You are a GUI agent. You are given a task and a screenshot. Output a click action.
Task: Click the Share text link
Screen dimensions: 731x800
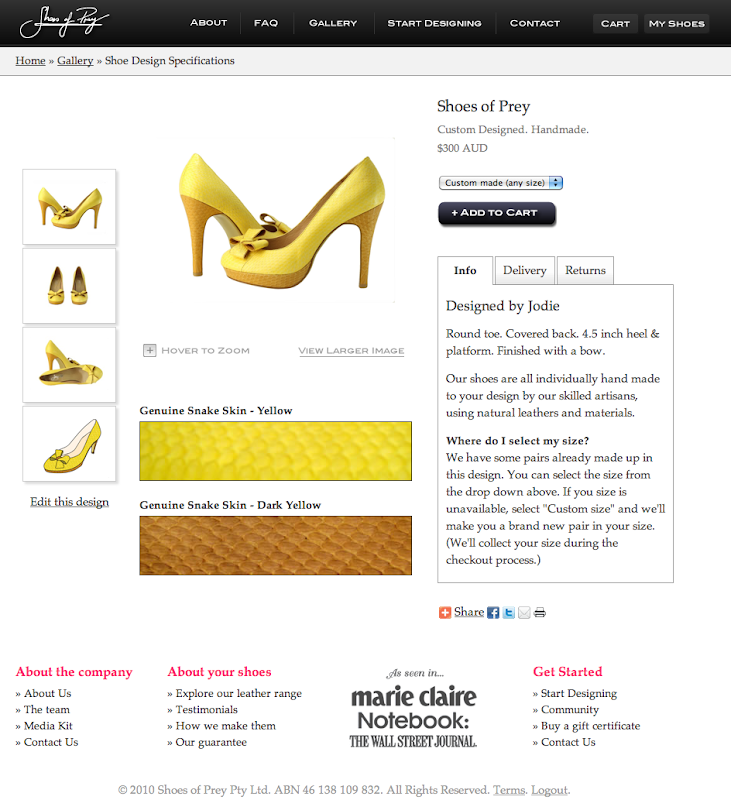pos(469,612)
